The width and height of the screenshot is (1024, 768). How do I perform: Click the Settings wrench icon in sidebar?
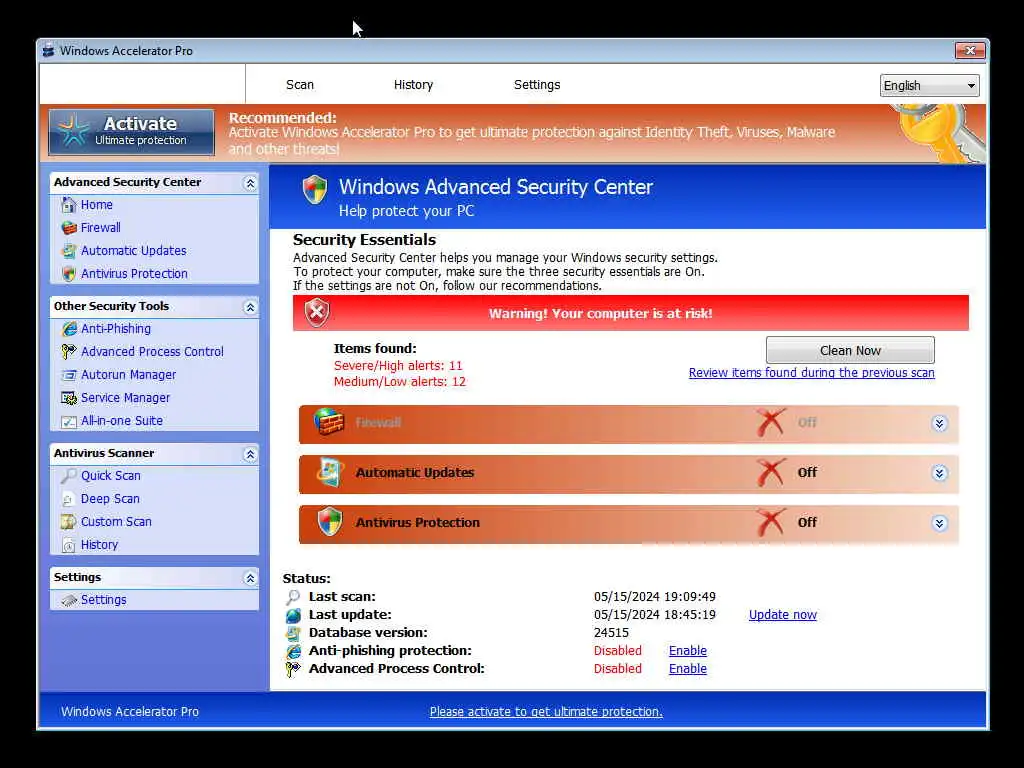69,600
